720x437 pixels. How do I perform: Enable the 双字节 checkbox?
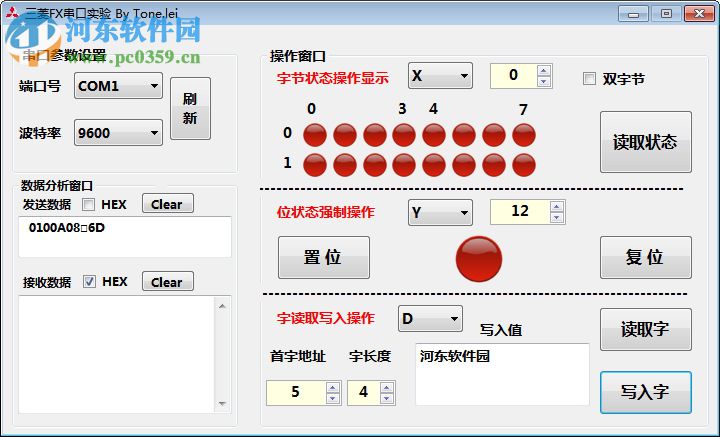pos(589,78)
